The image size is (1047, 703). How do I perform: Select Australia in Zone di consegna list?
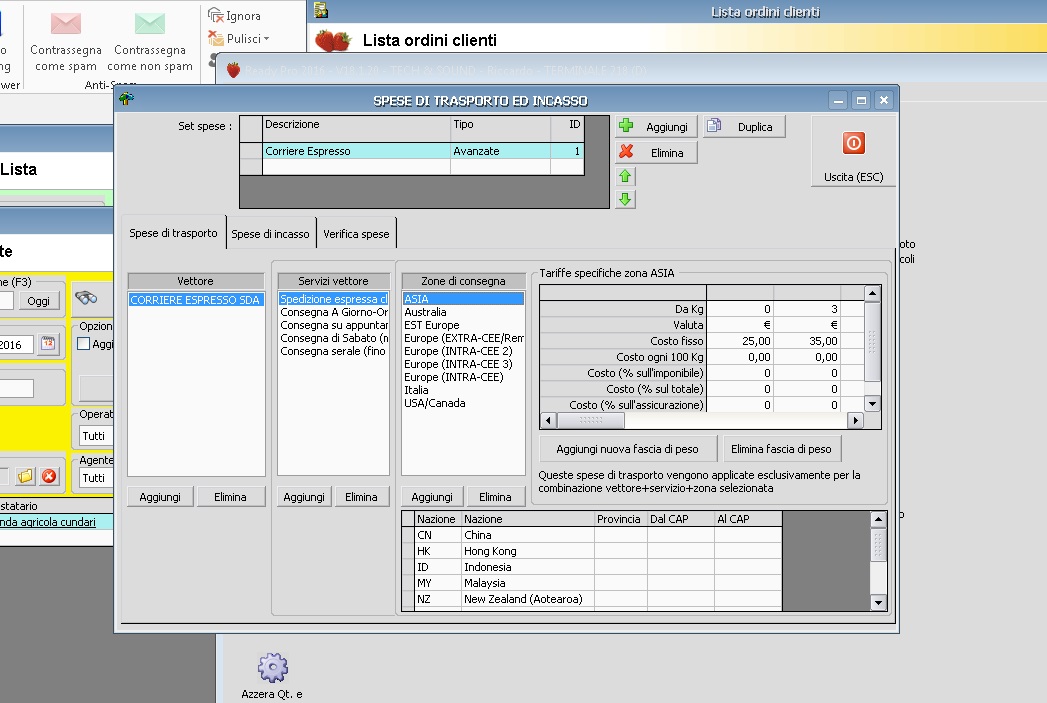[x=425, y=312]
